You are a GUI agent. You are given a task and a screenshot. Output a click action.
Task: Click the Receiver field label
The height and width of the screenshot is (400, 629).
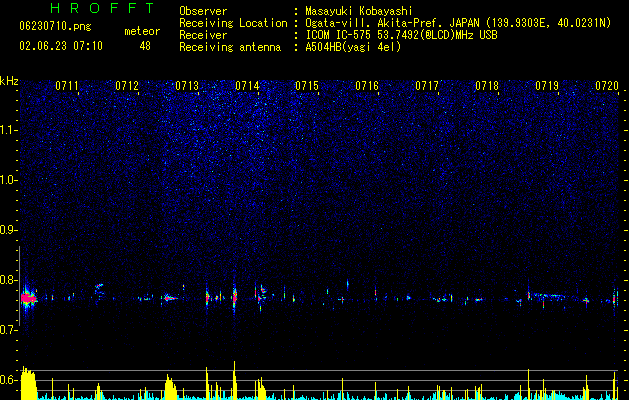203,35
